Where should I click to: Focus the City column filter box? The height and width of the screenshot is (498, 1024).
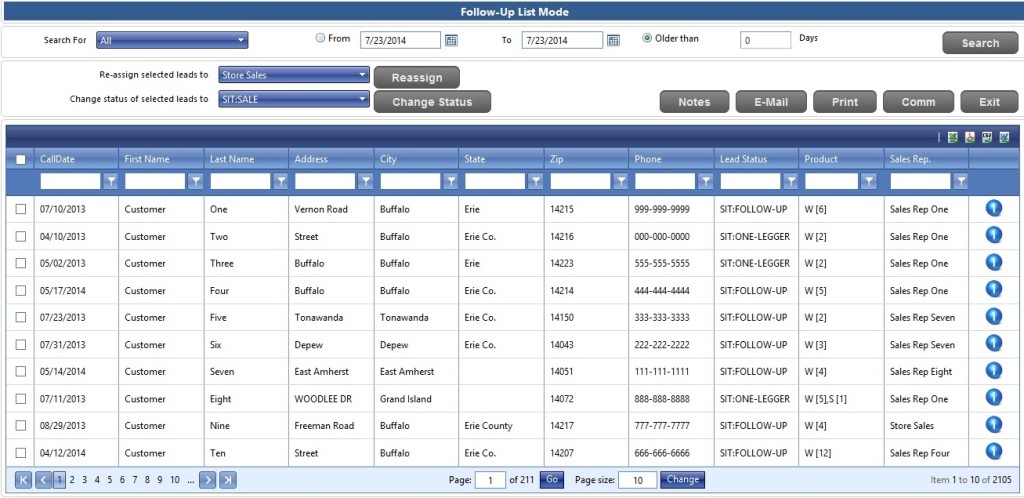point(411,181)
